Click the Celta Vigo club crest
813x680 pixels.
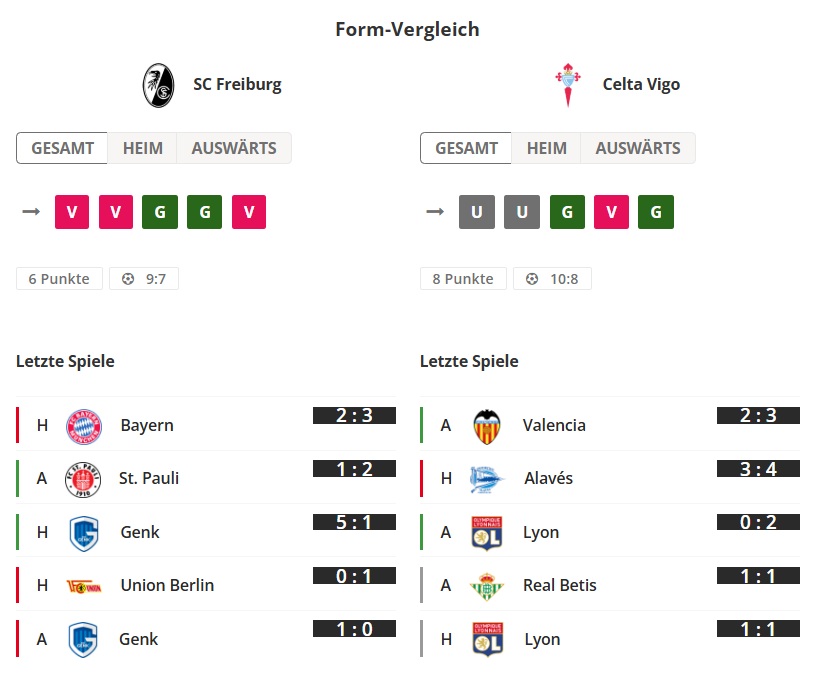567,83
